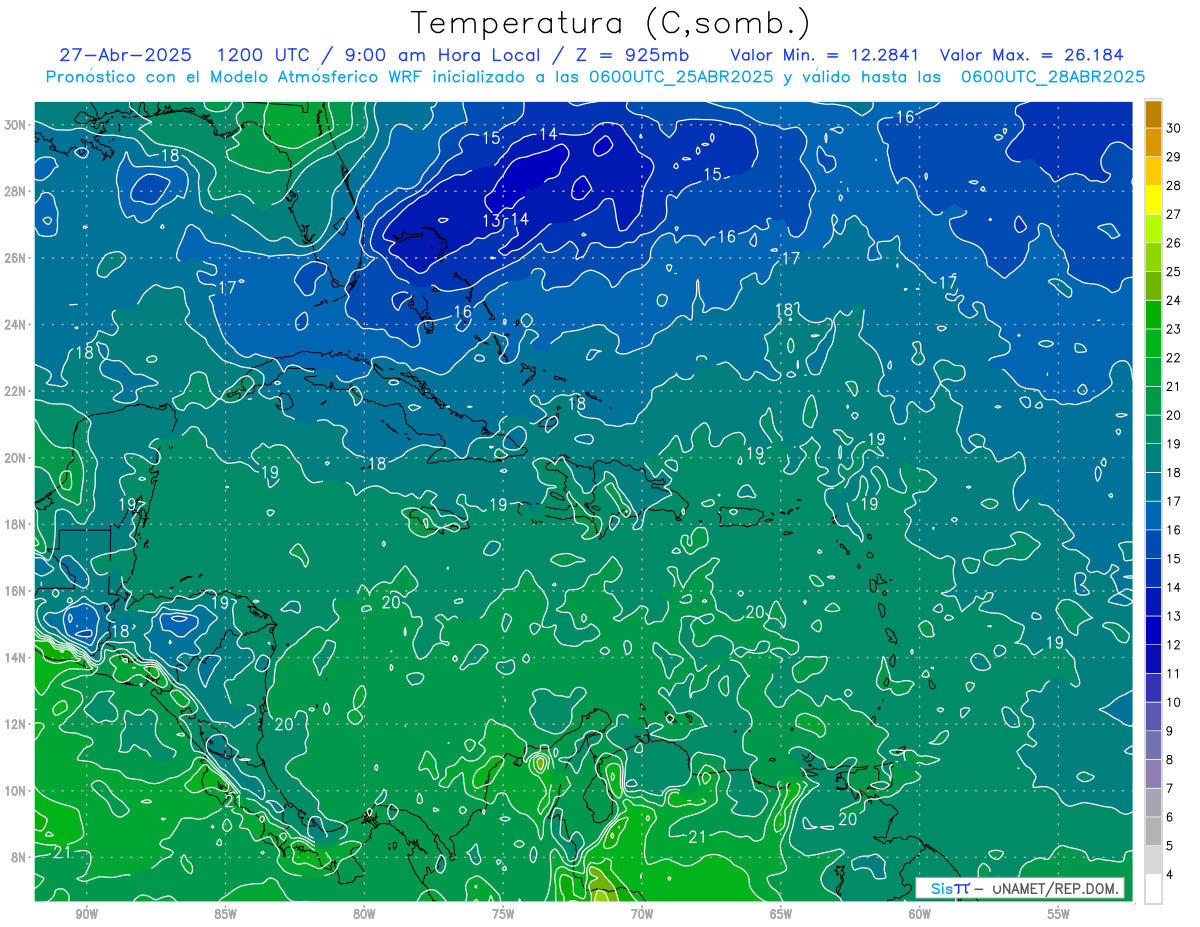The height and width of the screenshot is (927, 1200).
Task: Click the "24N" latitude axis label
Action: point(16,325)
